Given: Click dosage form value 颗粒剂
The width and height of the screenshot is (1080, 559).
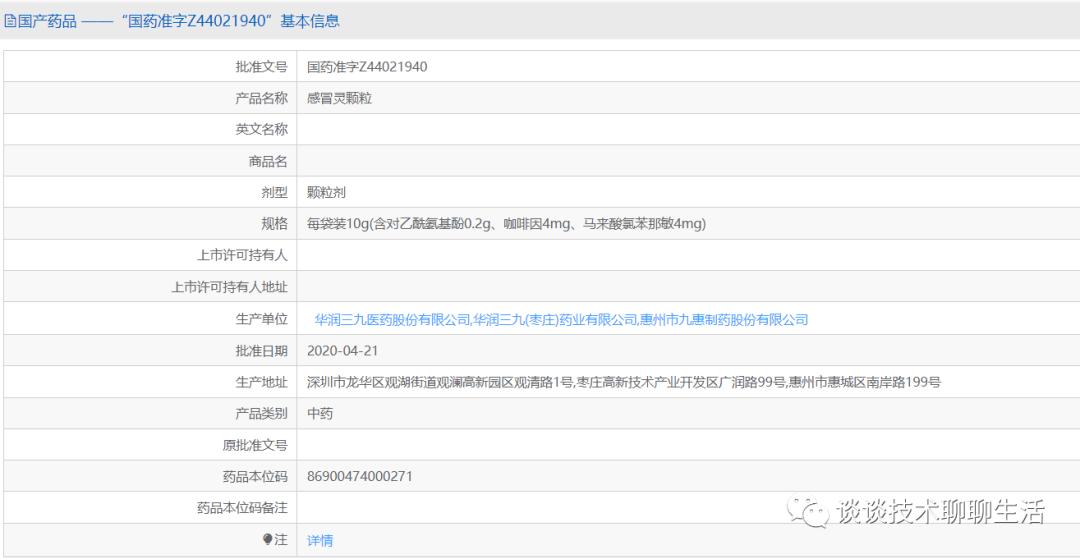Looking at the screenshot, I should [326, 193].
